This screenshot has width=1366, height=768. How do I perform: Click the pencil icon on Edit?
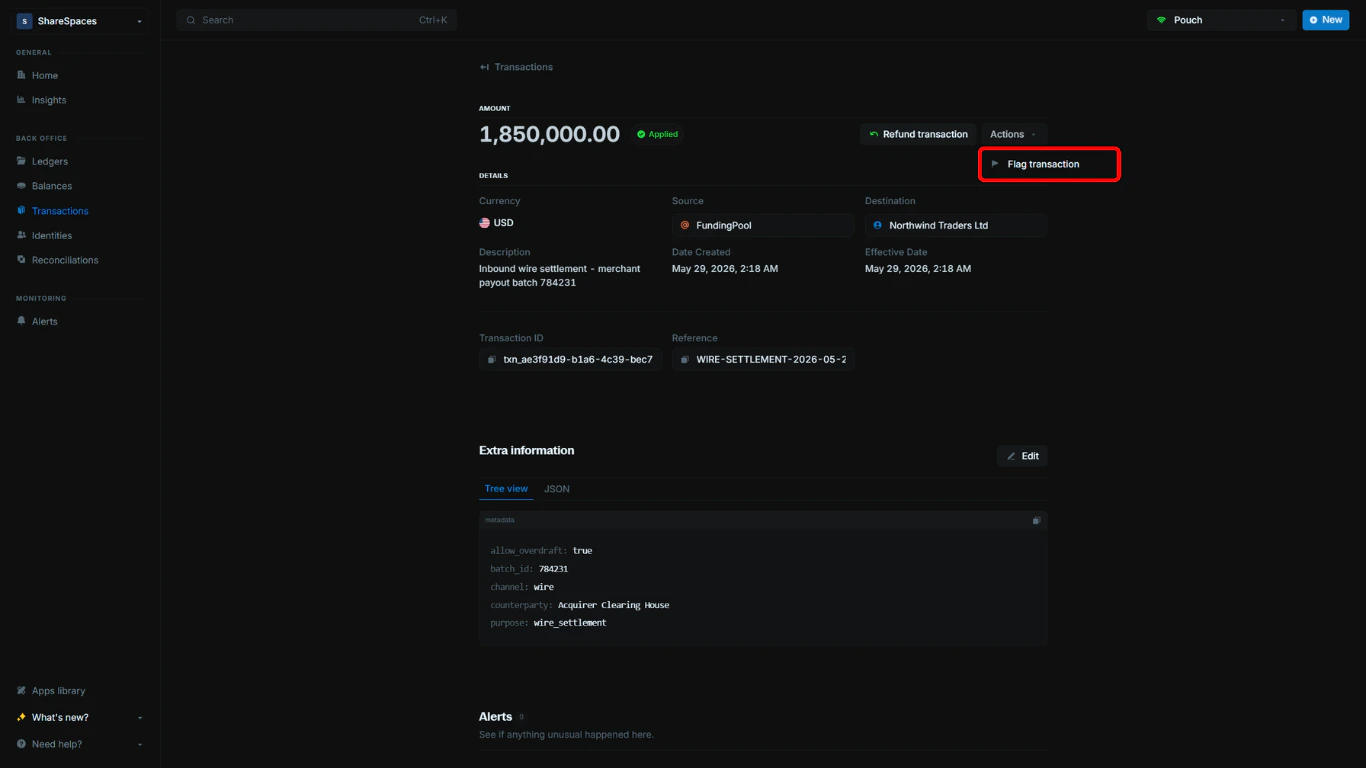(1011, 456)
